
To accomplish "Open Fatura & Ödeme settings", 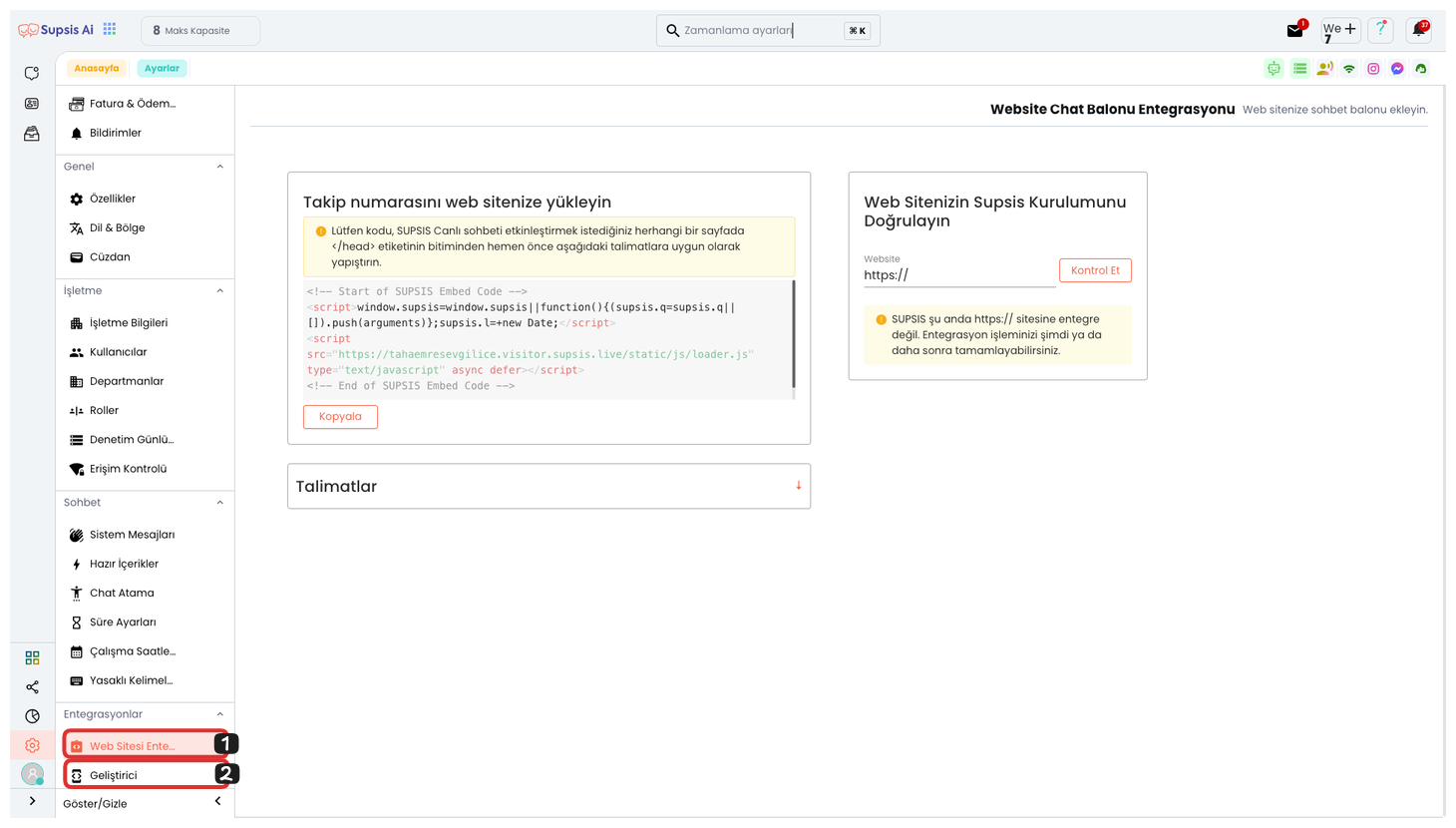I will (145, 104).
